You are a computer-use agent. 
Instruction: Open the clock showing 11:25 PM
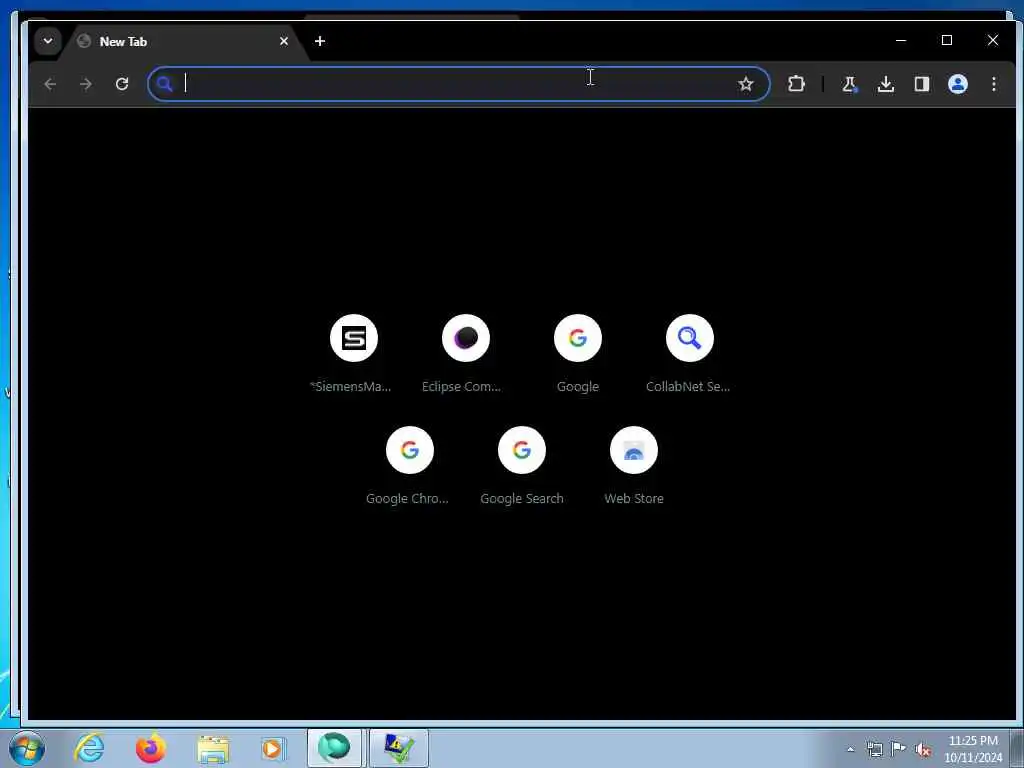point(973,749)
